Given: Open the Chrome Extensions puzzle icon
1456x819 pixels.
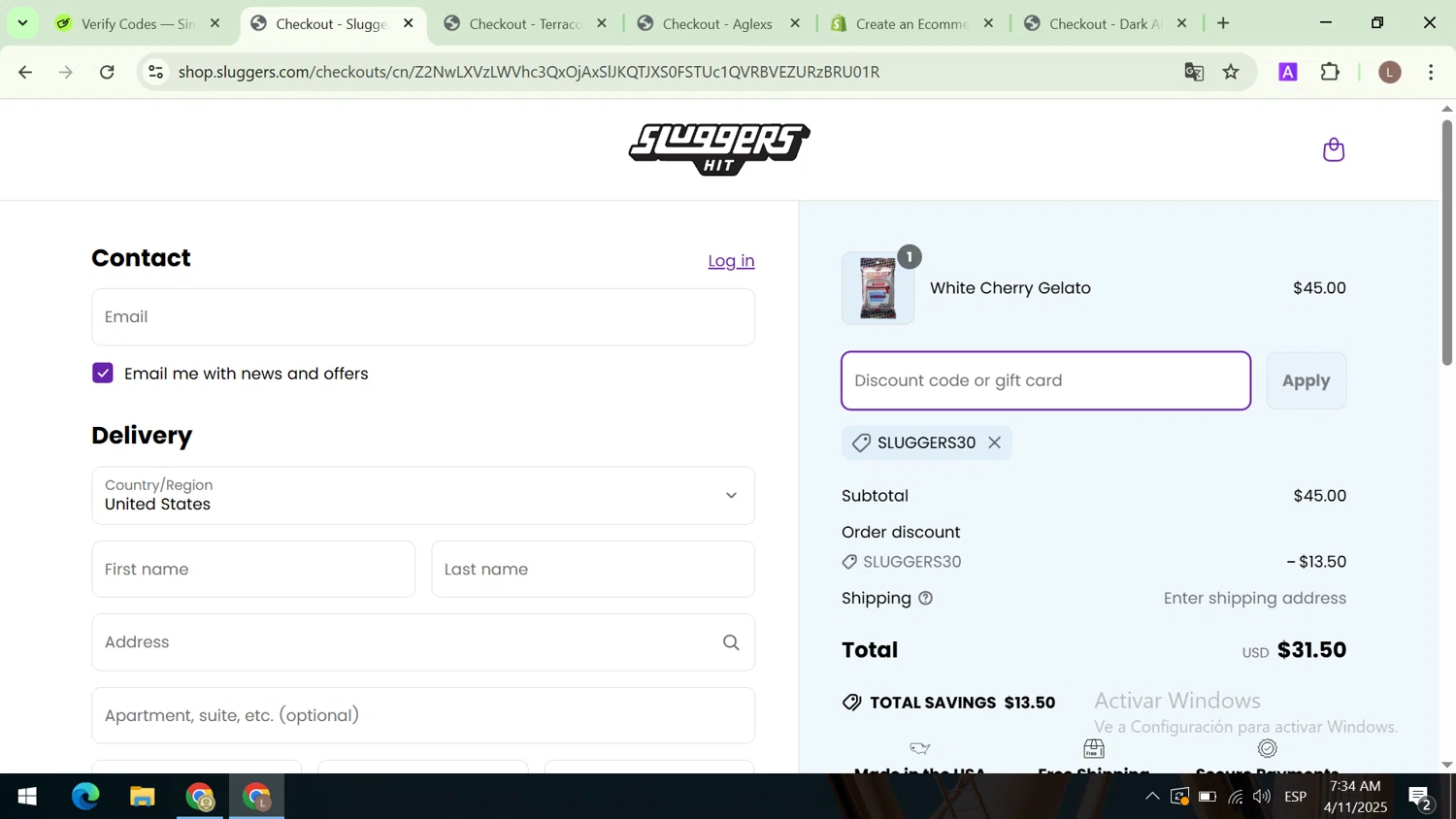Looking at the screenshot, I should [1330, 72].
